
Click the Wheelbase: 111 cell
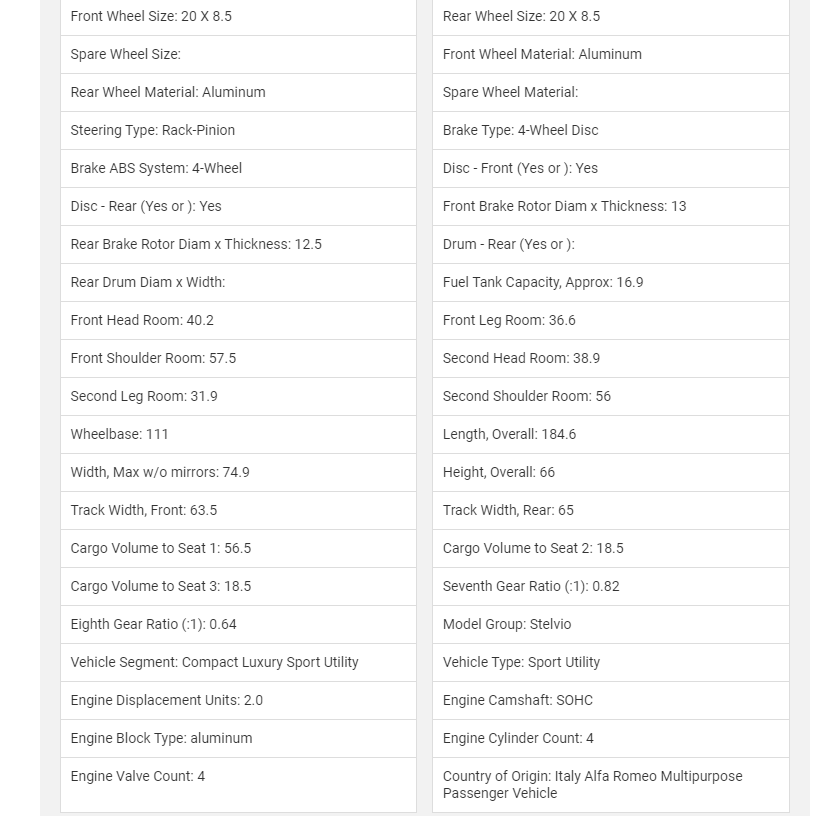tap(120, 434)
